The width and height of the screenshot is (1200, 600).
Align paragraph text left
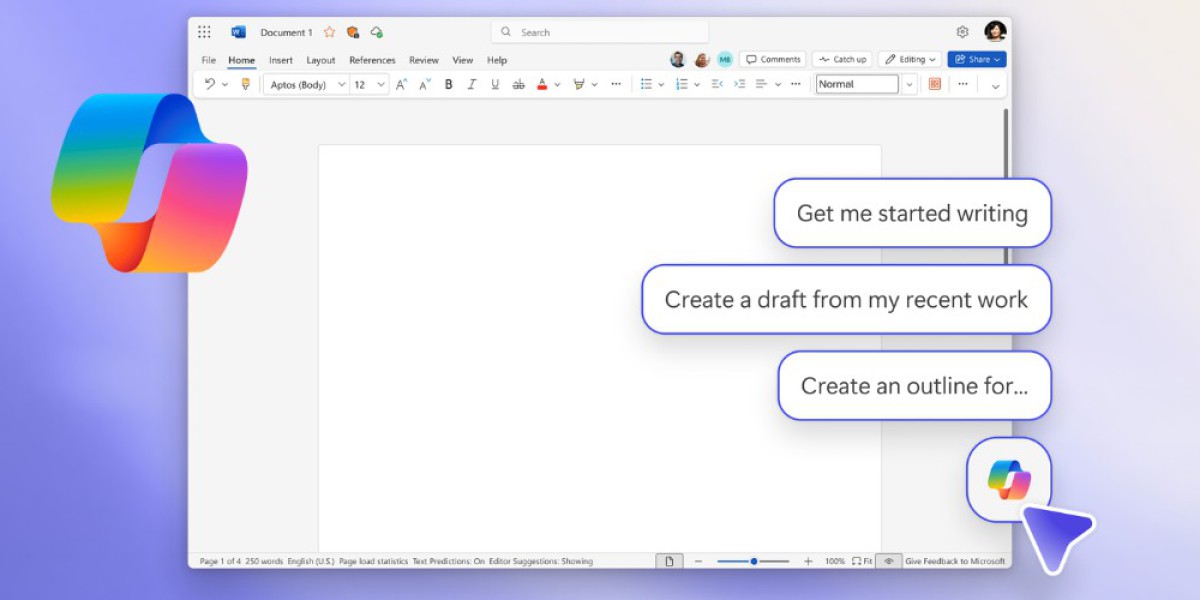[761, 85]
